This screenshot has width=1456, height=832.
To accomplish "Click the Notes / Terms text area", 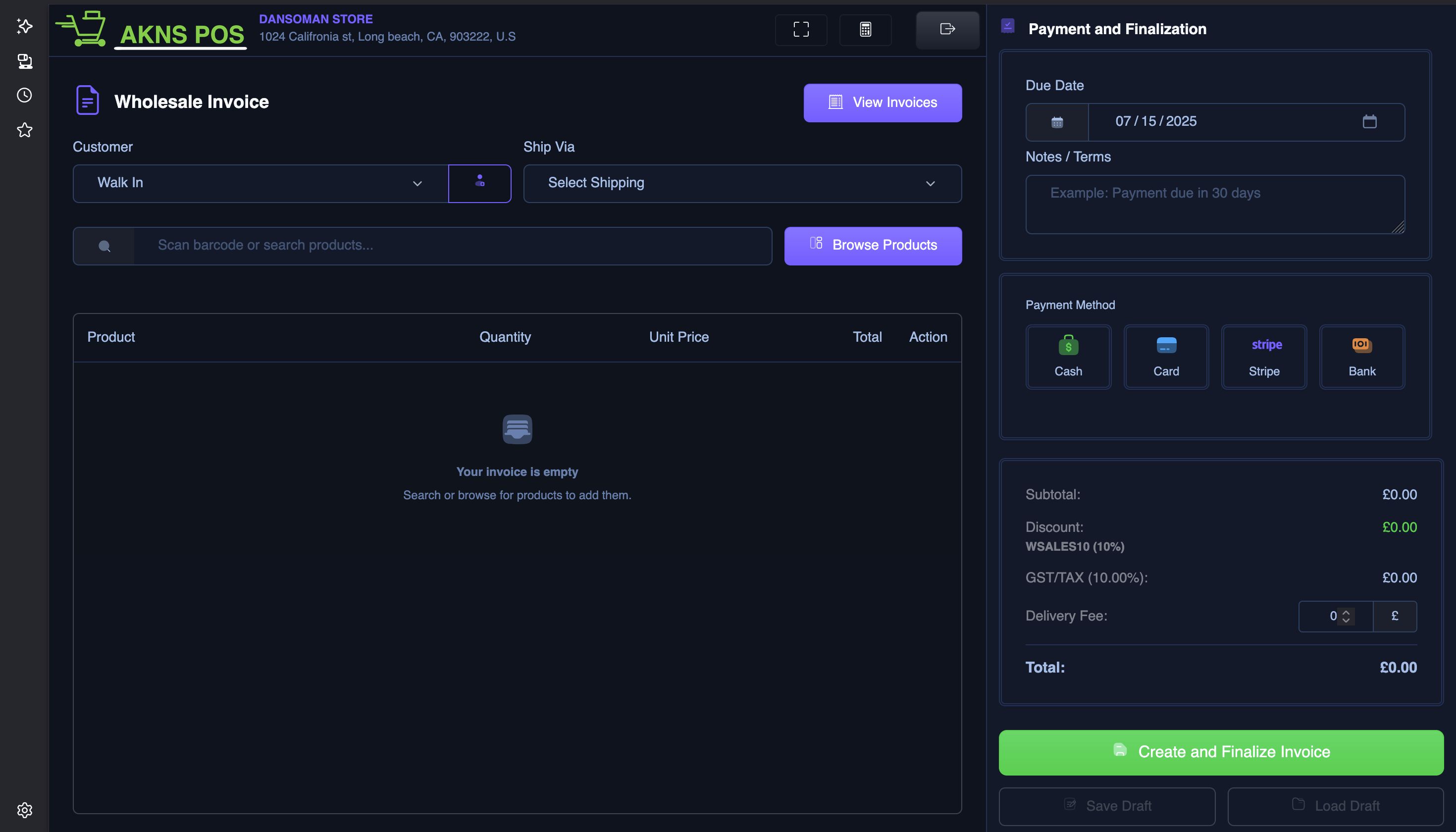I will (1215, 204).
